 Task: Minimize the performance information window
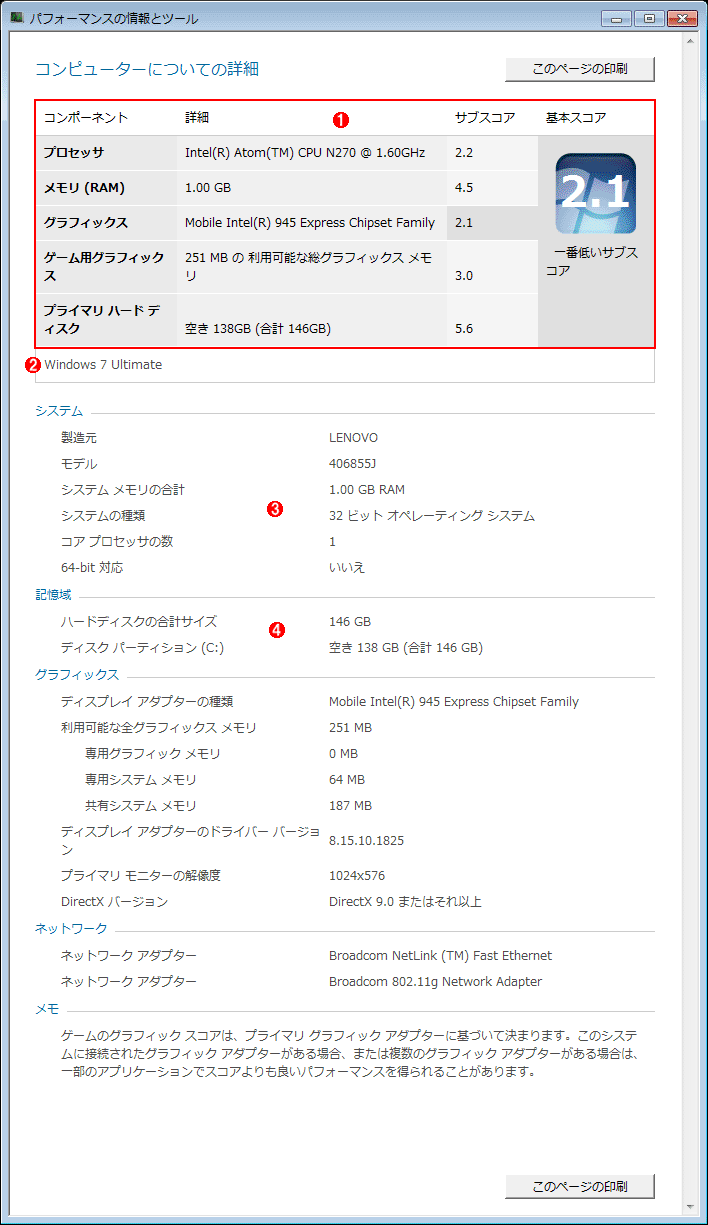[x=616, y=18]
